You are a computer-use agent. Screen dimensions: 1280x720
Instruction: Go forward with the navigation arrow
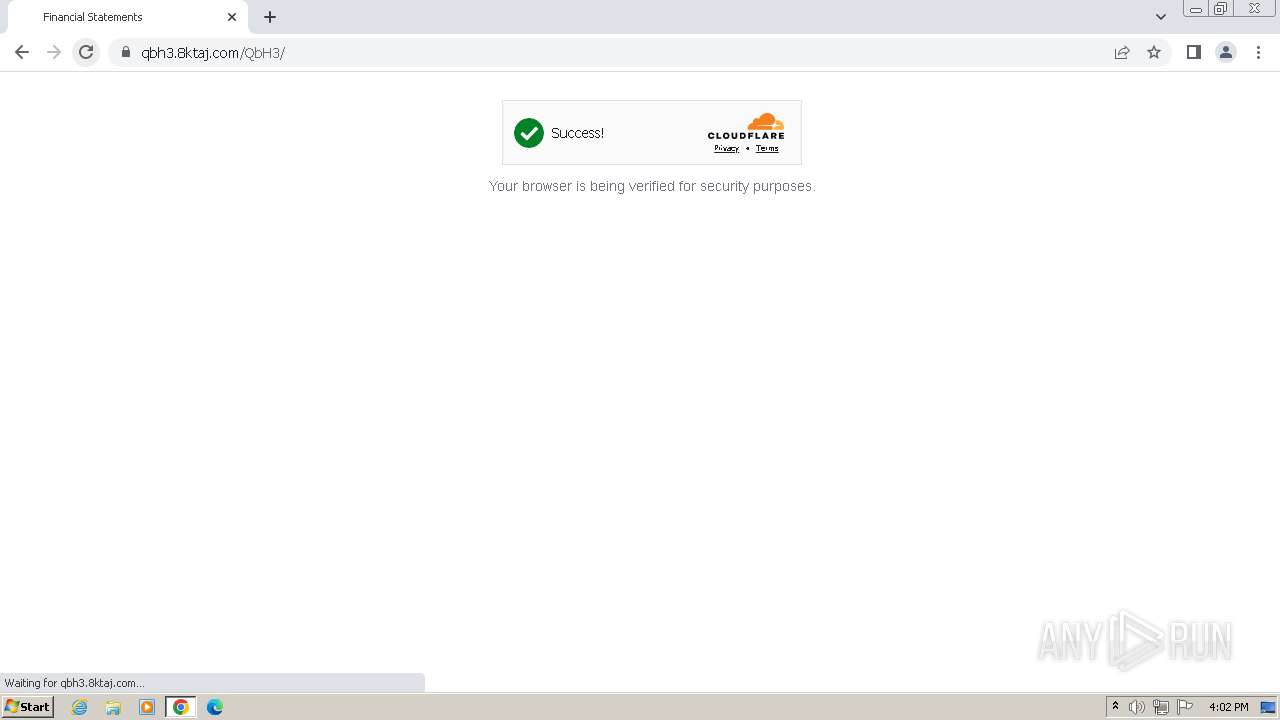tap(54, 52)
